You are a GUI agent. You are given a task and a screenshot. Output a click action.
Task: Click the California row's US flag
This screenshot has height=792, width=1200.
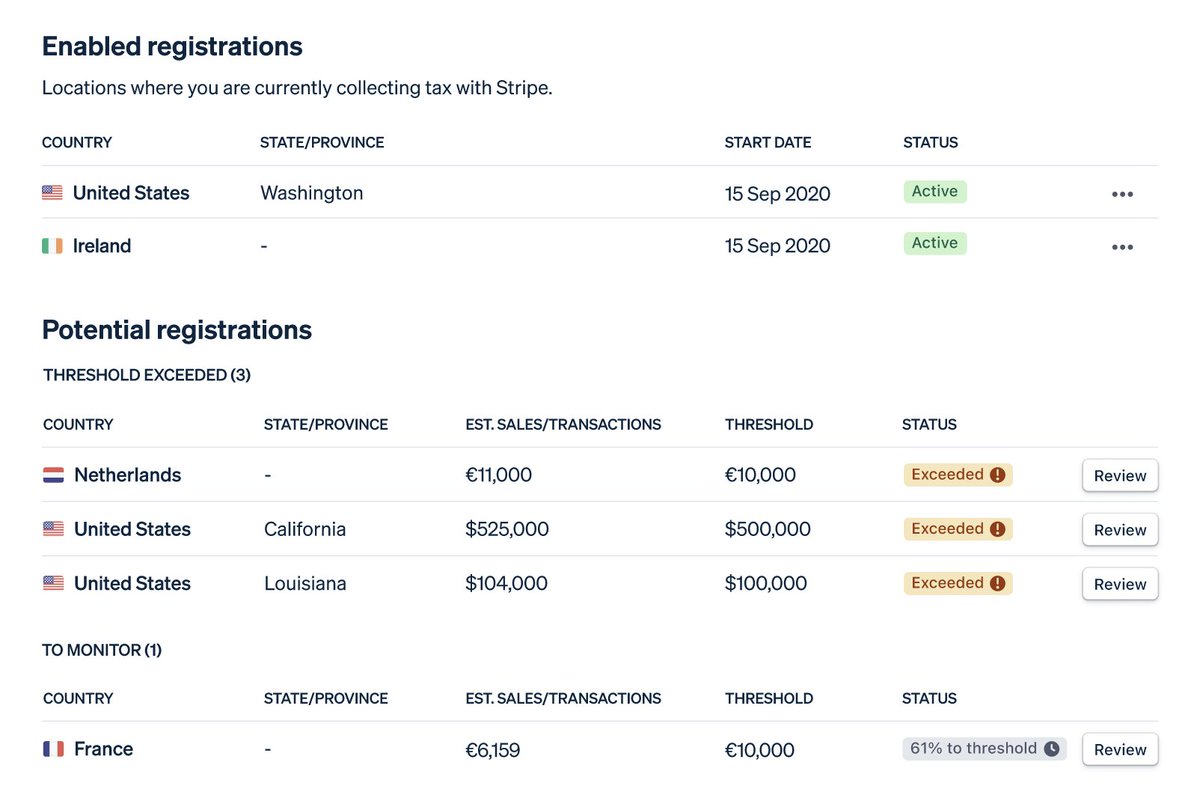pyautogui.click(x=53, y=529)
